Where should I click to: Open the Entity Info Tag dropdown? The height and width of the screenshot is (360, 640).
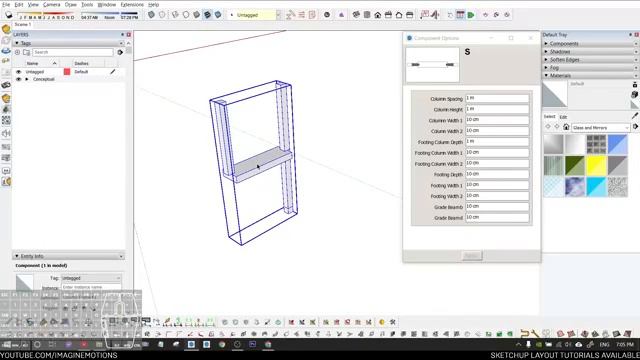click(91, 278)
